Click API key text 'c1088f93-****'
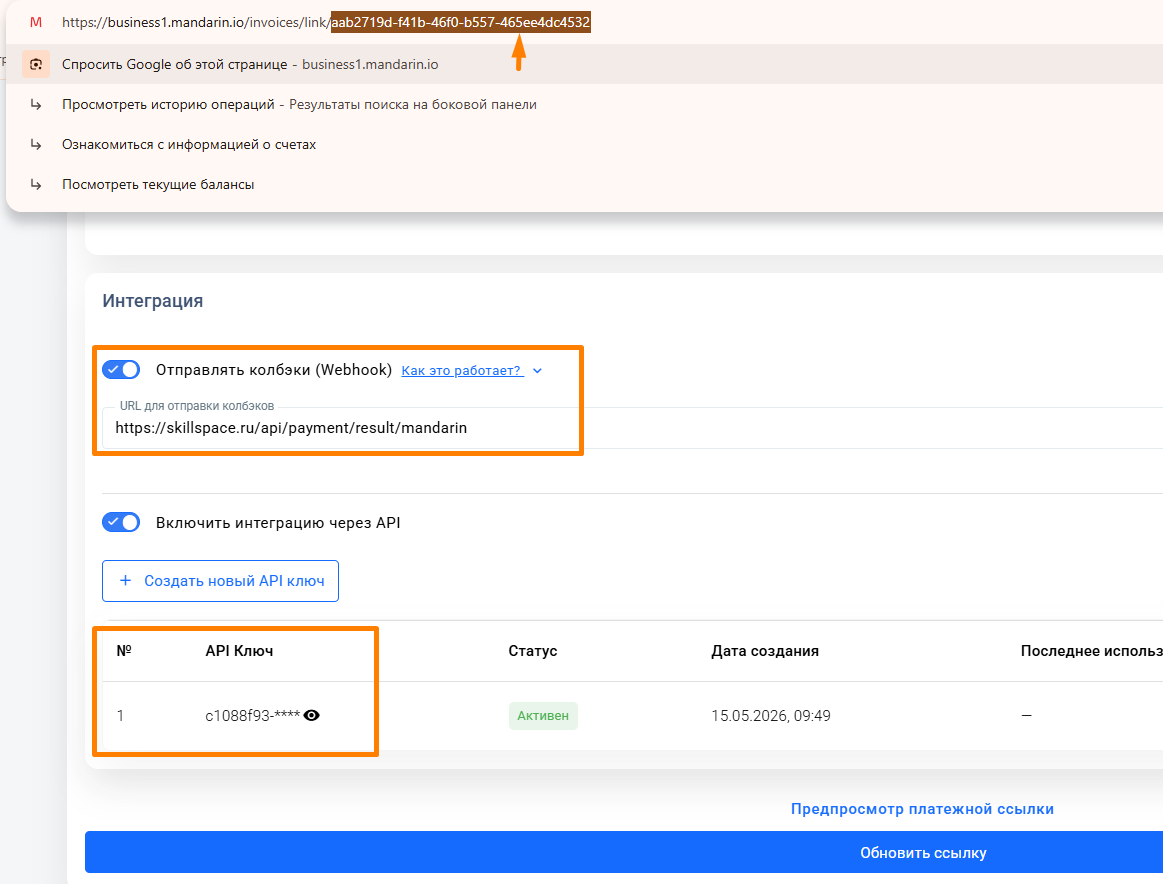Viewport: 1163px width, 884px height. pyautogui.click(x=253, y=716)
